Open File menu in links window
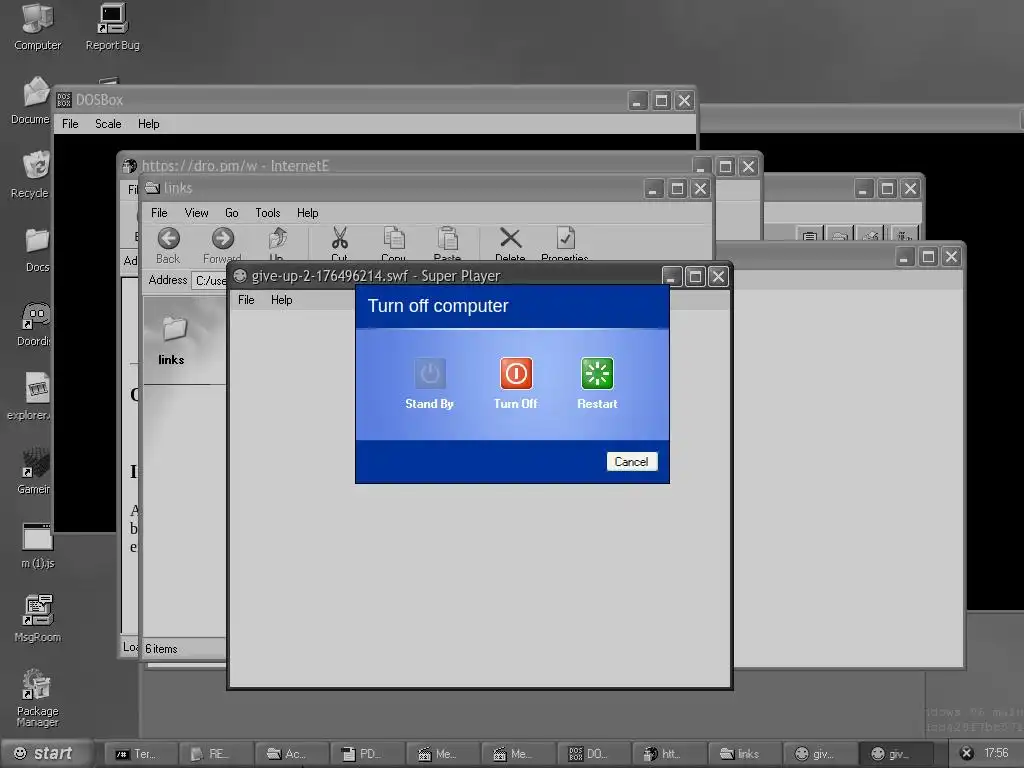The height and width of the screenshot is (768, 1024). [159, 213]
